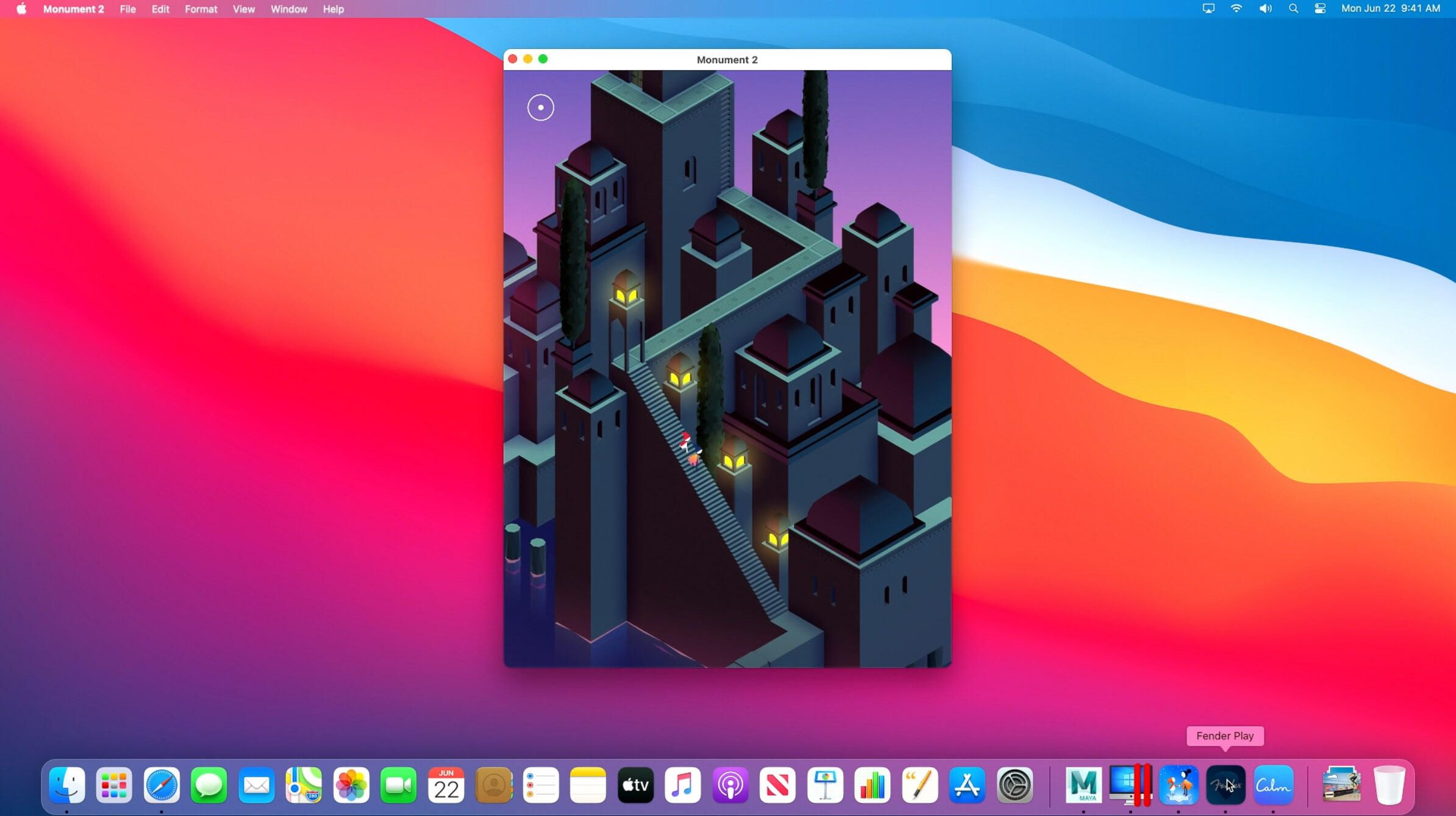The width and height of the screenshot is (1456, 816).
Task: Open Apple TV from the dock
Action: 635,785
